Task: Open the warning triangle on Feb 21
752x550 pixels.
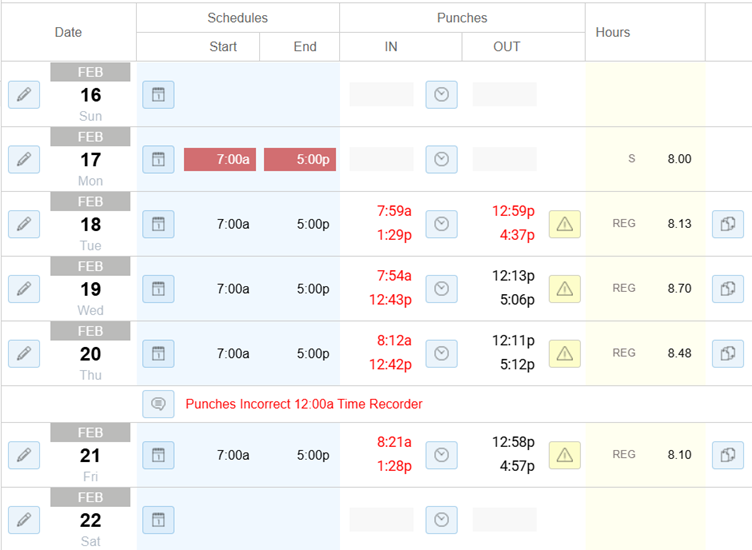Action: 564,455
